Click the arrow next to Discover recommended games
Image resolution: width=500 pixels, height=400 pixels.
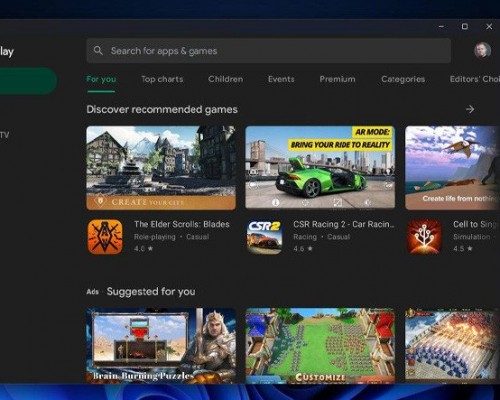point(470,109)
